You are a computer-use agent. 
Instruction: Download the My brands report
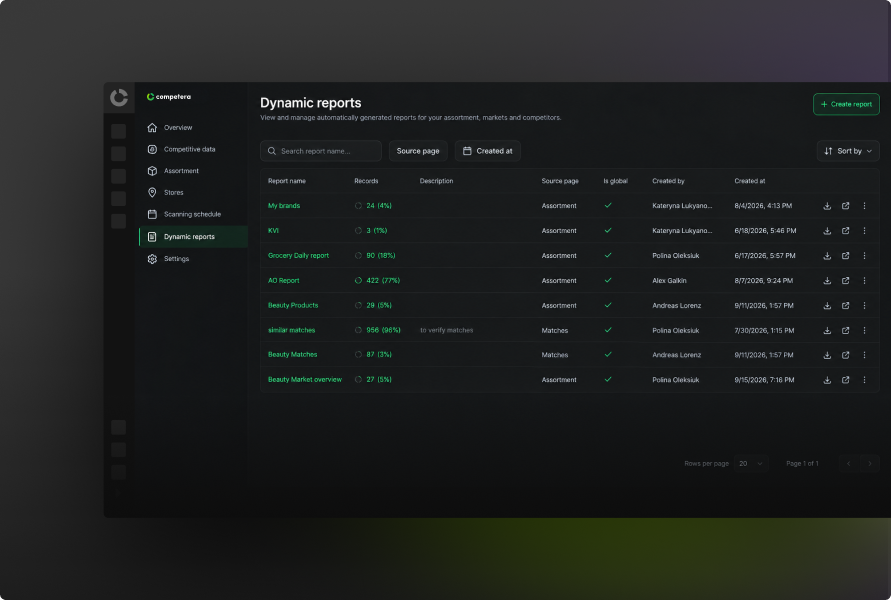coord(827,206)
